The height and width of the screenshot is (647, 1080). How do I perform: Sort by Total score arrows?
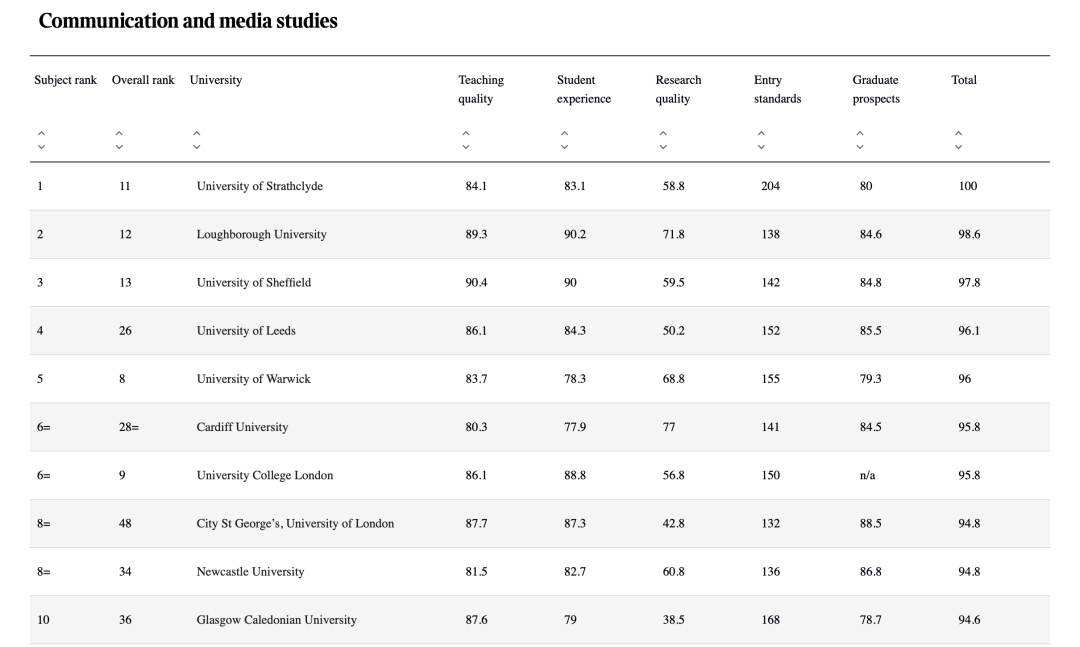(x=958, y=140)
